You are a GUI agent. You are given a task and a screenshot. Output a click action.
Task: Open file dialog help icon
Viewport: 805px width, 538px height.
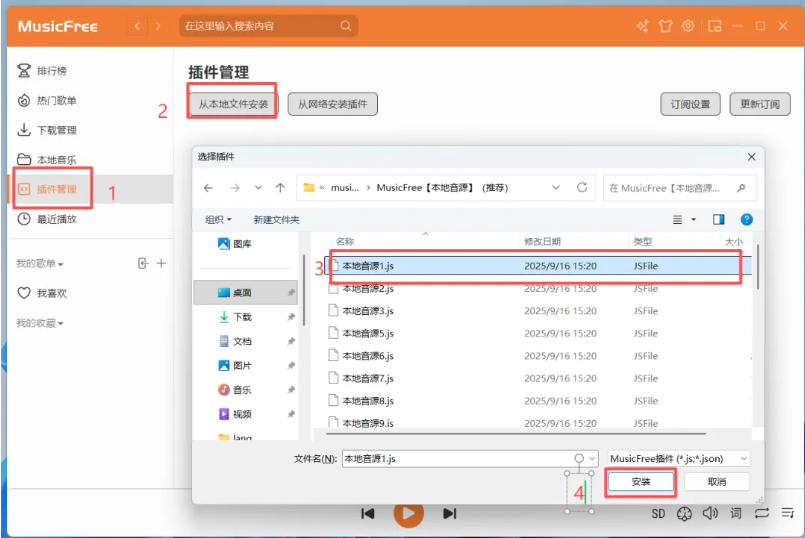coord(746,220)
